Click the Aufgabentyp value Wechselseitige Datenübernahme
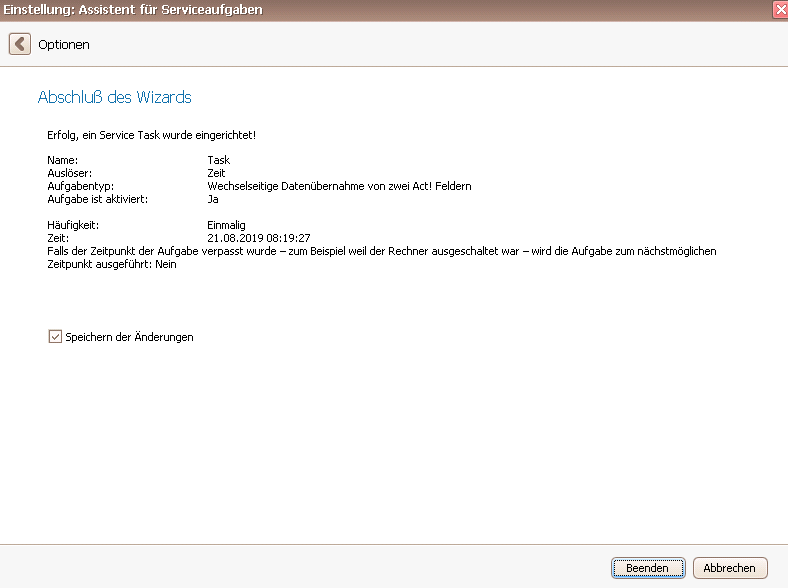The image size is (788, 588). [x=339, y=186]
